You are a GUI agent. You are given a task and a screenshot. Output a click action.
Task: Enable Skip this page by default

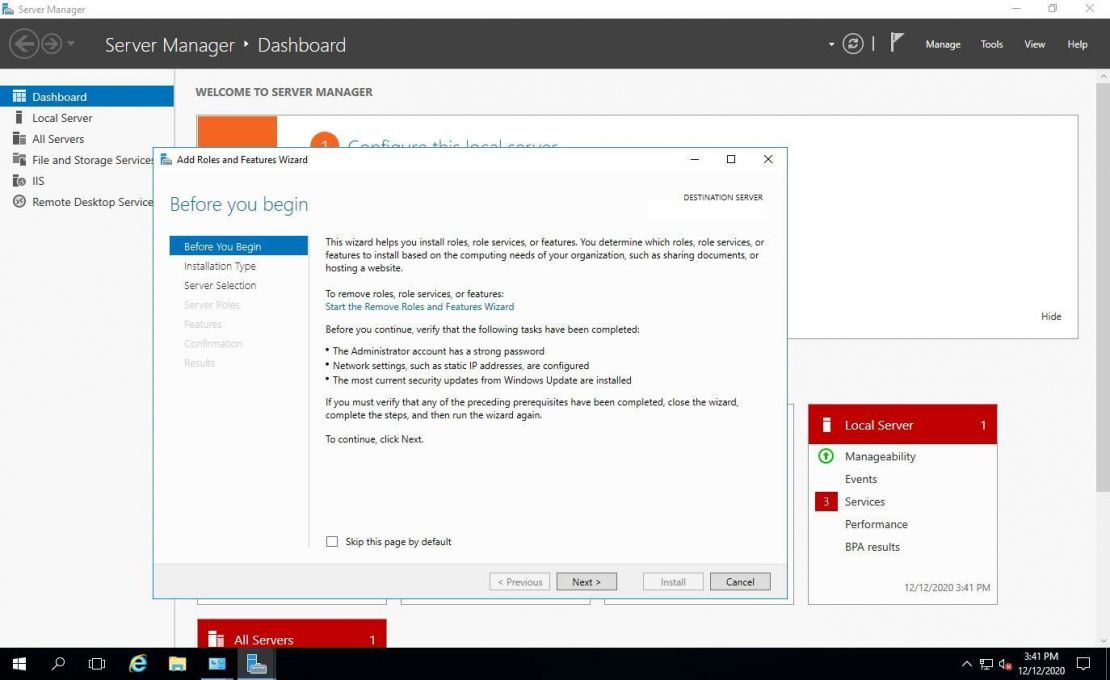point(331,541)
